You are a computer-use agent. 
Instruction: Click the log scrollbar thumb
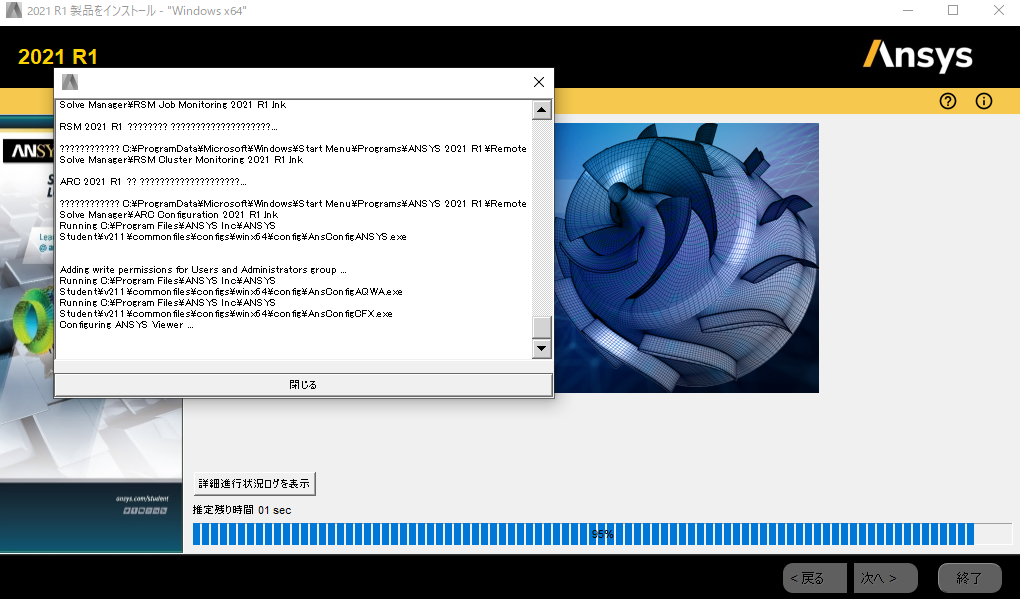tap(542, 327)
